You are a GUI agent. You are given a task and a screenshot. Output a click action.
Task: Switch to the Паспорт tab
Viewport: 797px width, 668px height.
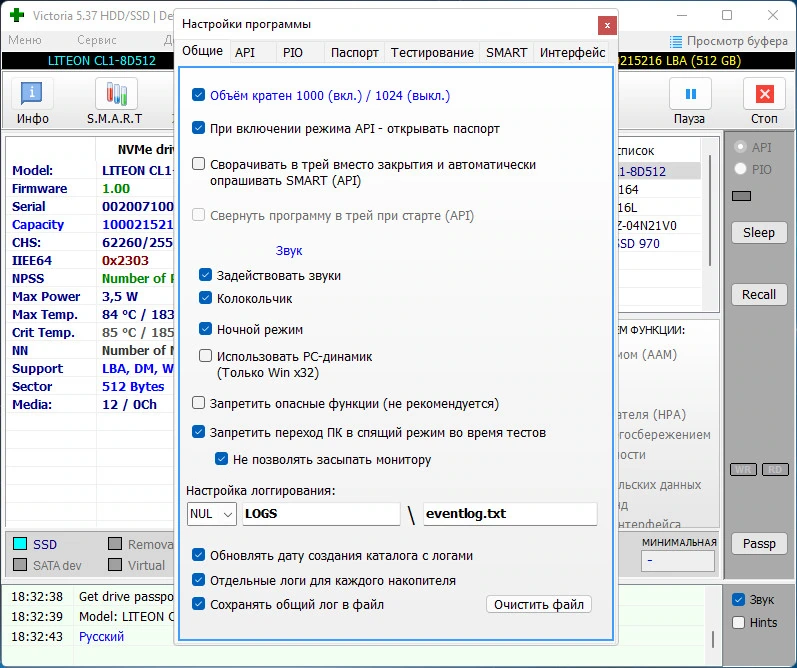pyautogui.click(x=354, y=52)
